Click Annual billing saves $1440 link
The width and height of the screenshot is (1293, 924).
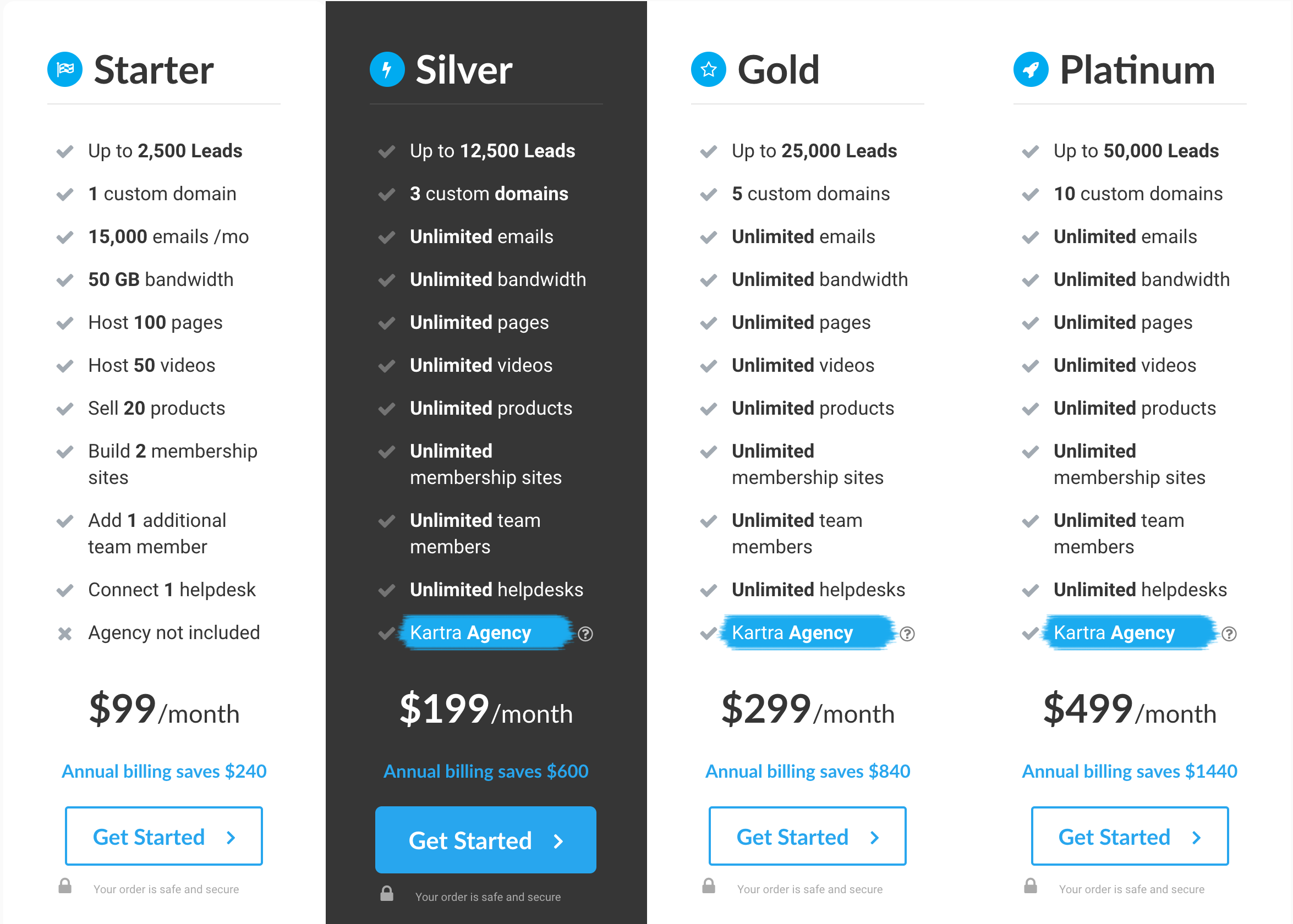click(x=1130, y=772)
